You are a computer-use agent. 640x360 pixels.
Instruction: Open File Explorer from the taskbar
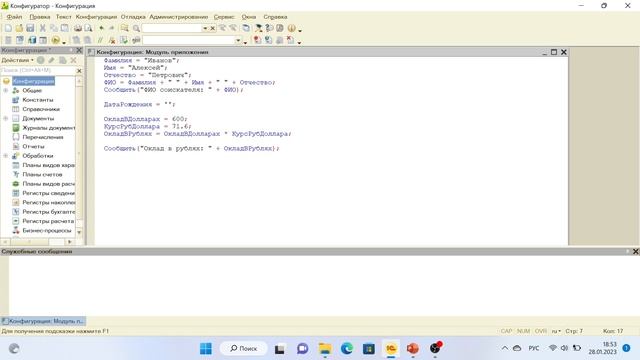(325, 349)
